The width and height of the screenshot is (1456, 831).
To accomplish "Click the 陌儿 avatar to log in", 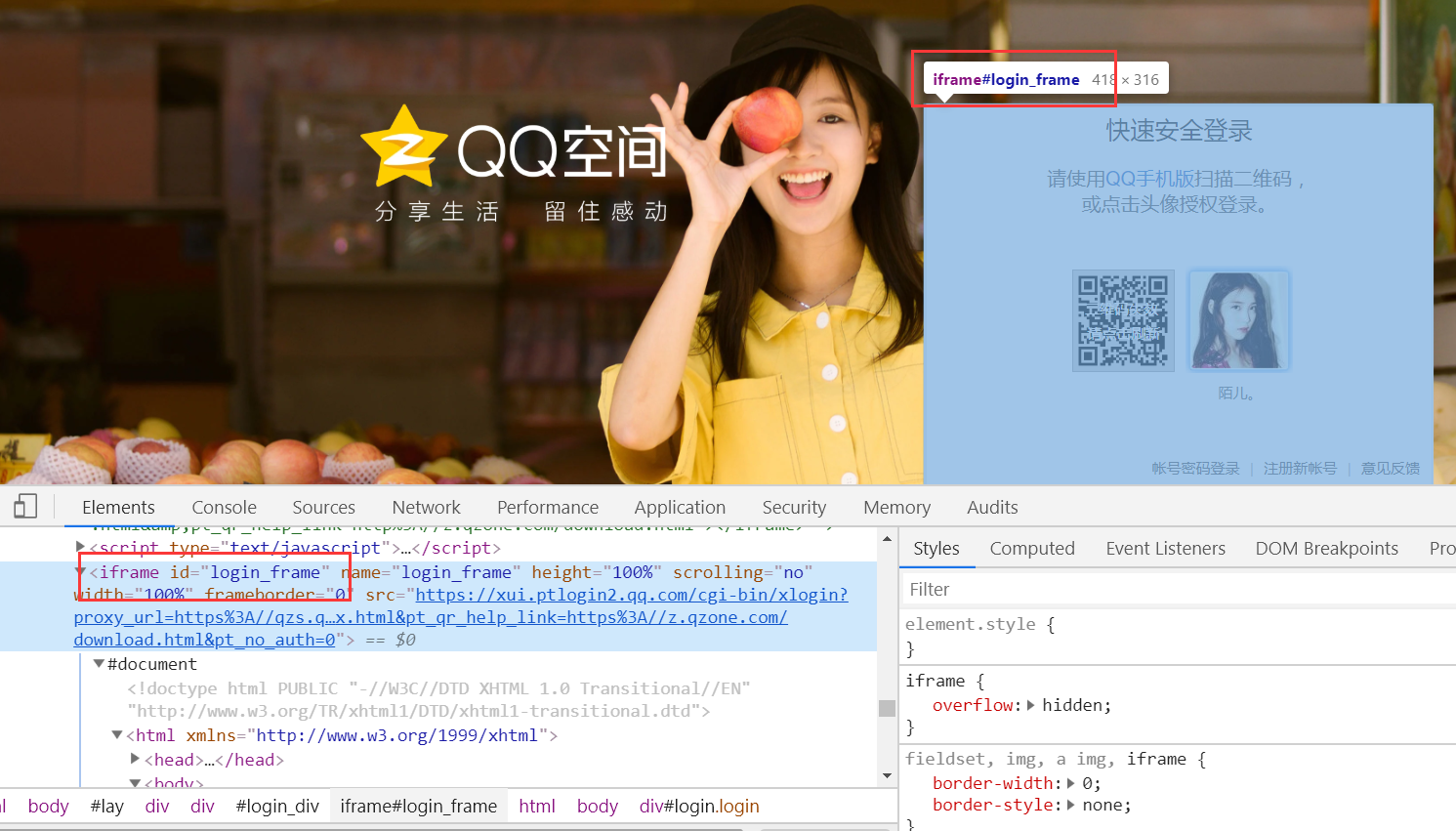I will click(1238, 320).
